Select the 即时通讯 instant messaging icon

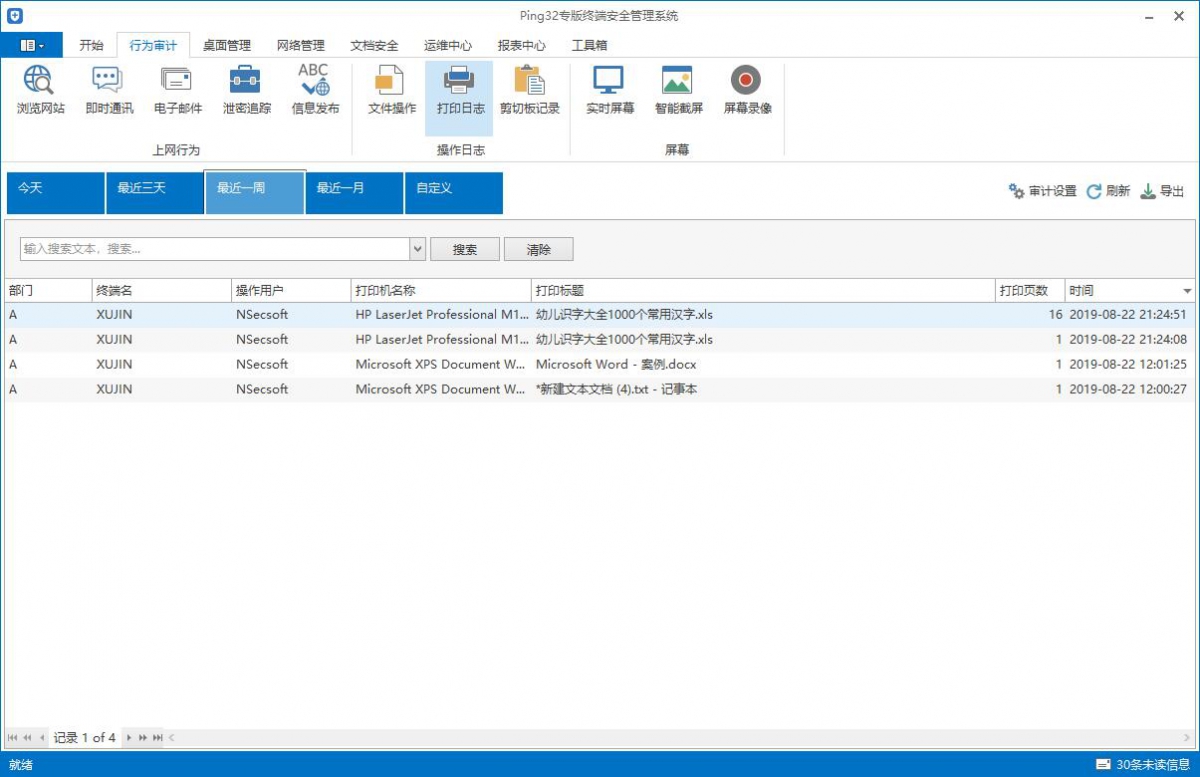(x=109, y=90)
